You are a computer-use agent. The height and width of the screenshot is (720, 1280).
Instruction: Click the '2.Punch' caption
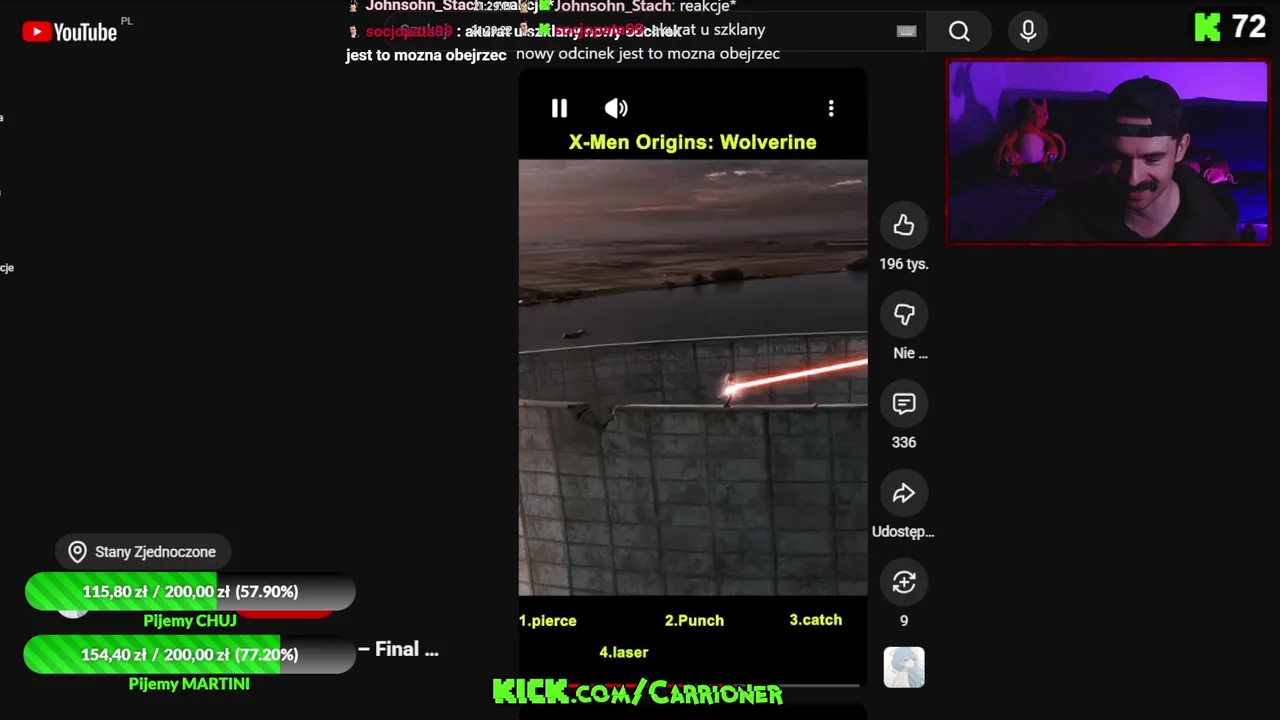pos(694,621)
